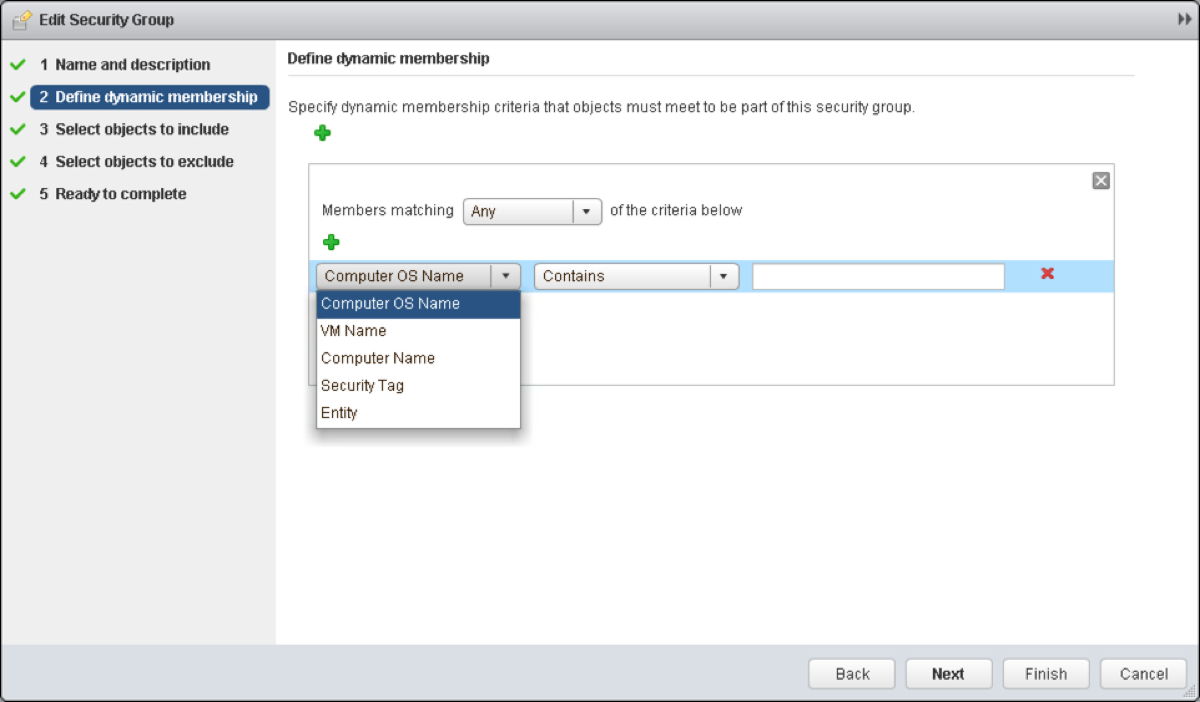Choose Entity from the list
This screenshot has width=1200, height=702.
pos(418,412)
